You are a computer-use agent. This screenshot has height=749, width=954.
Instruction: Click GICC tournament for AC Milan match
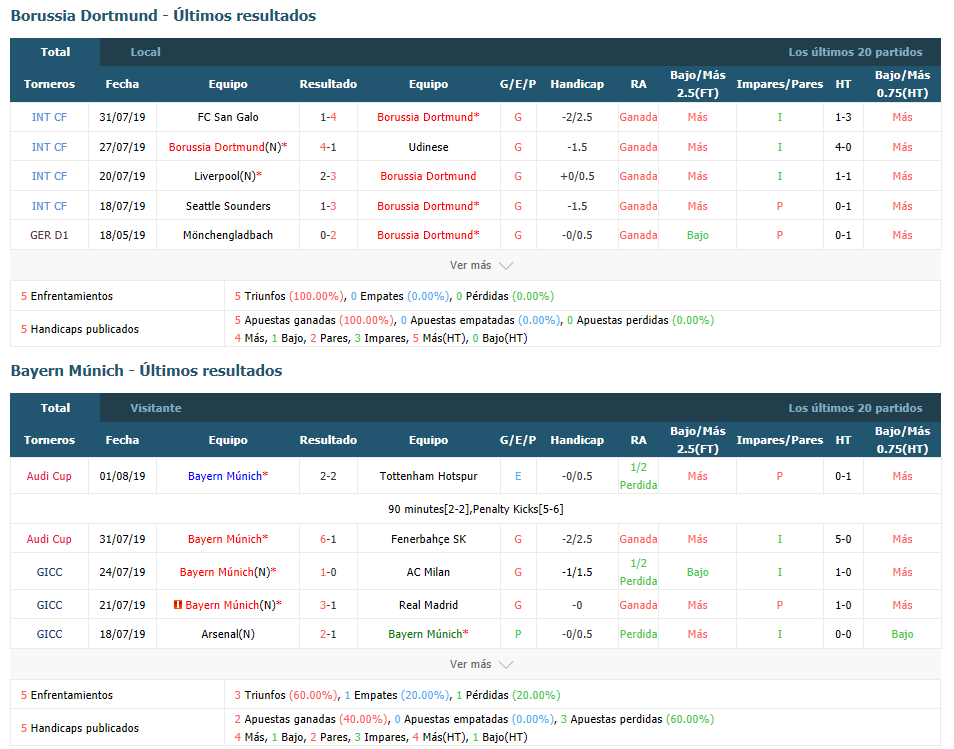[x=49, y=572]
